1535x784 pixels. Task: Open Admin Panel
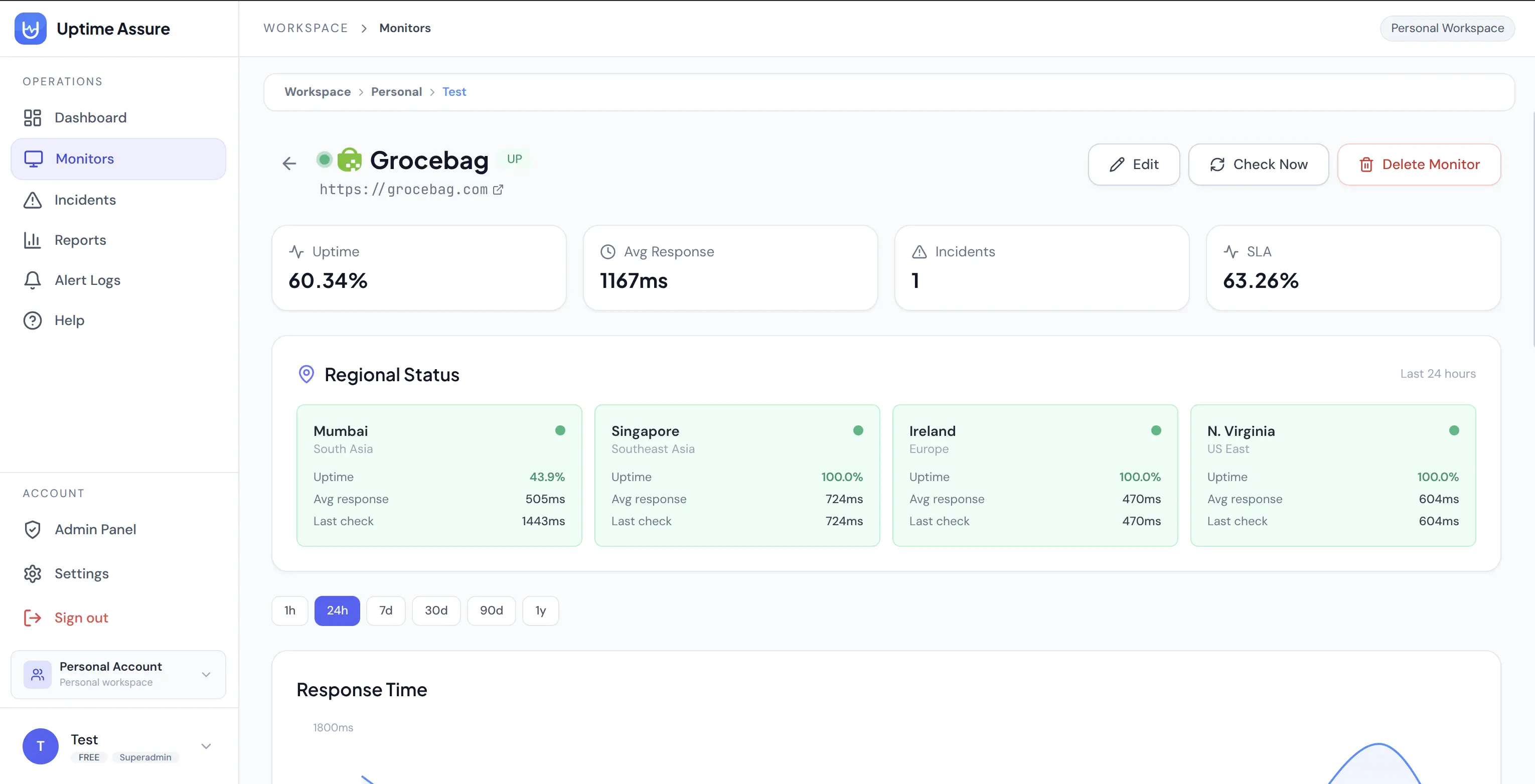(x=118, y=529)
